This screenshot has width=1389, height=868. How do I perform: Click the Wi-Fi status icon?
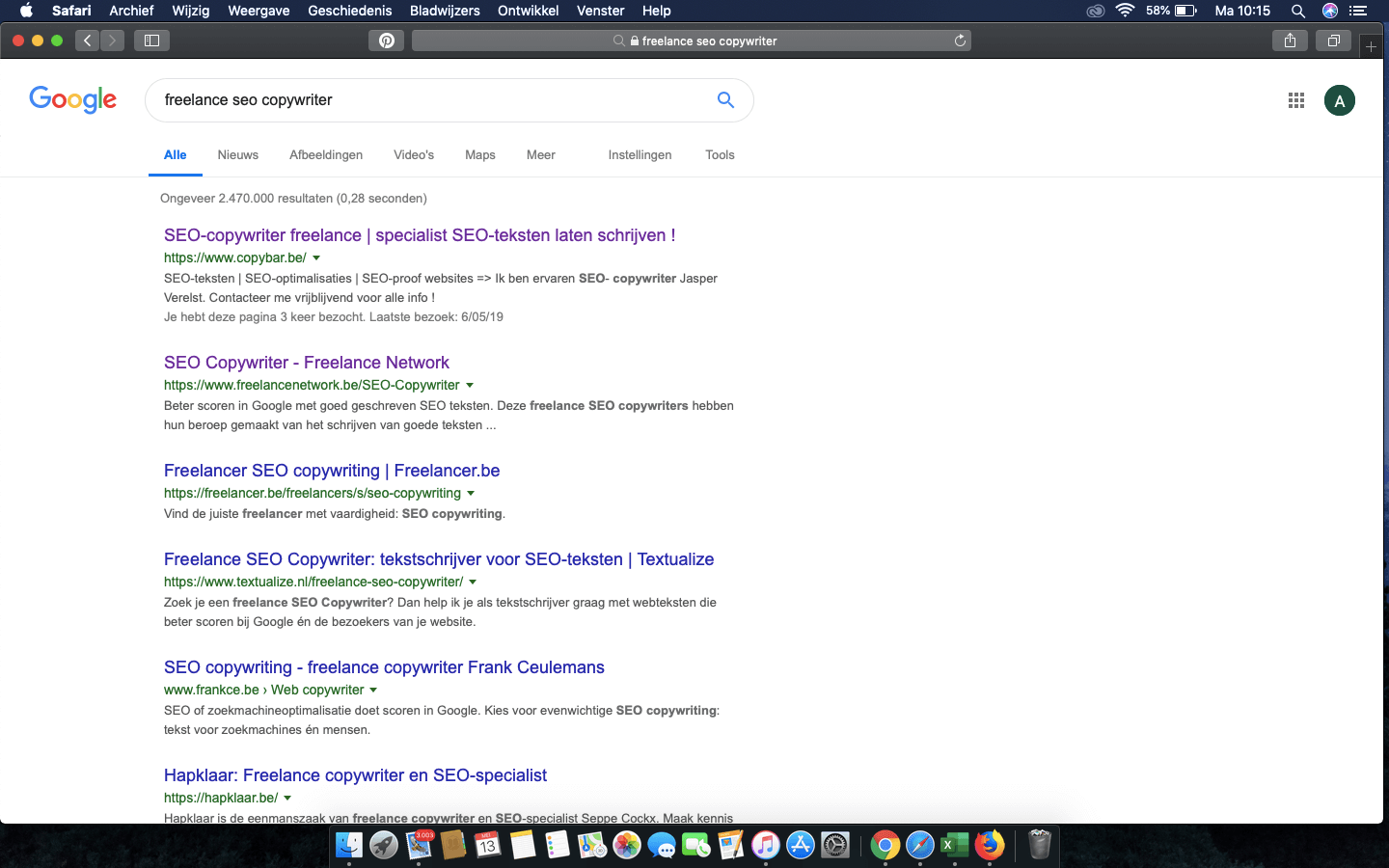[1125, 11]
